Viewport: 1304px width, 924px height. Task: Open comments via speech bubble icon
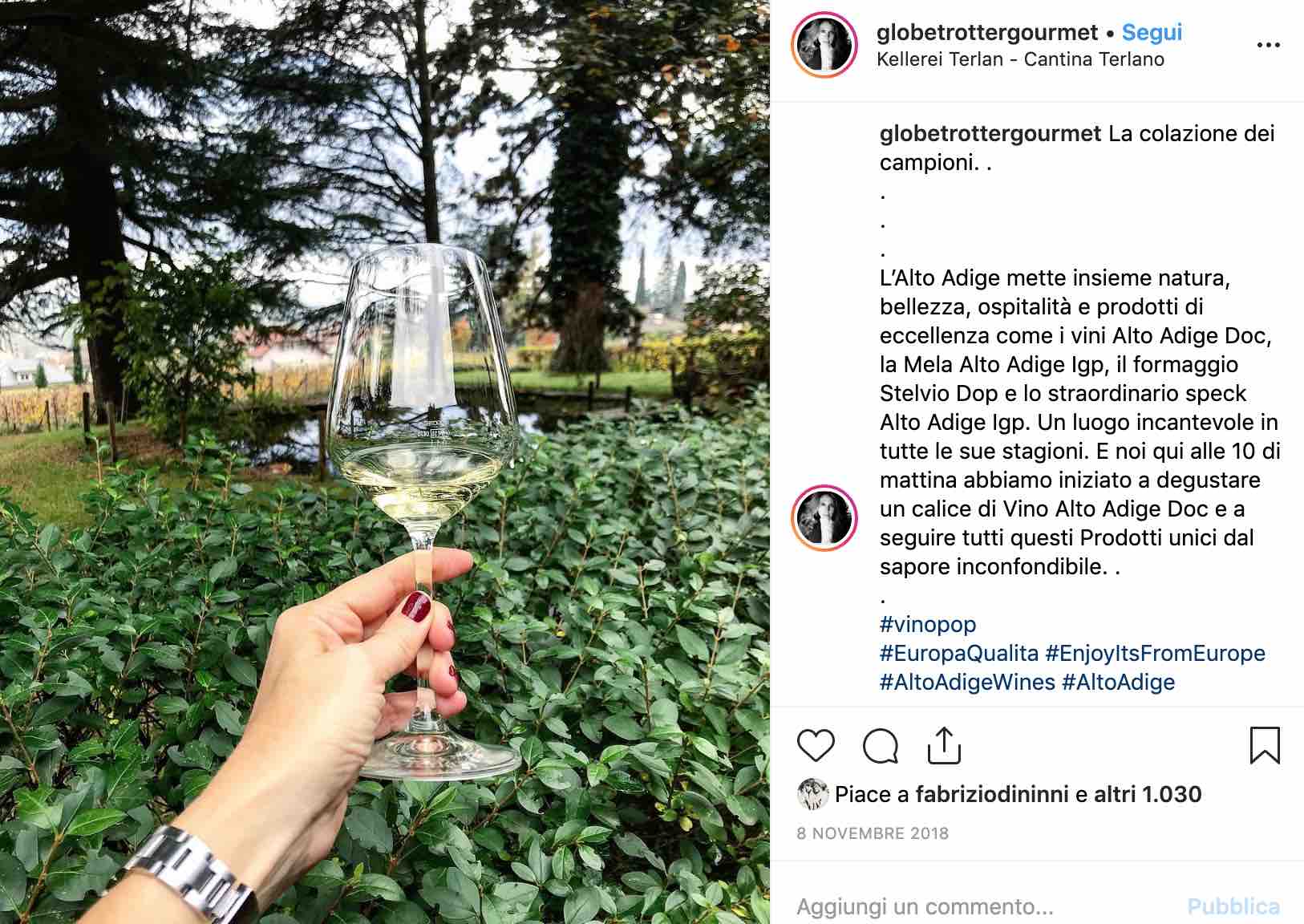pyautogui.click(x=880, y=746)
